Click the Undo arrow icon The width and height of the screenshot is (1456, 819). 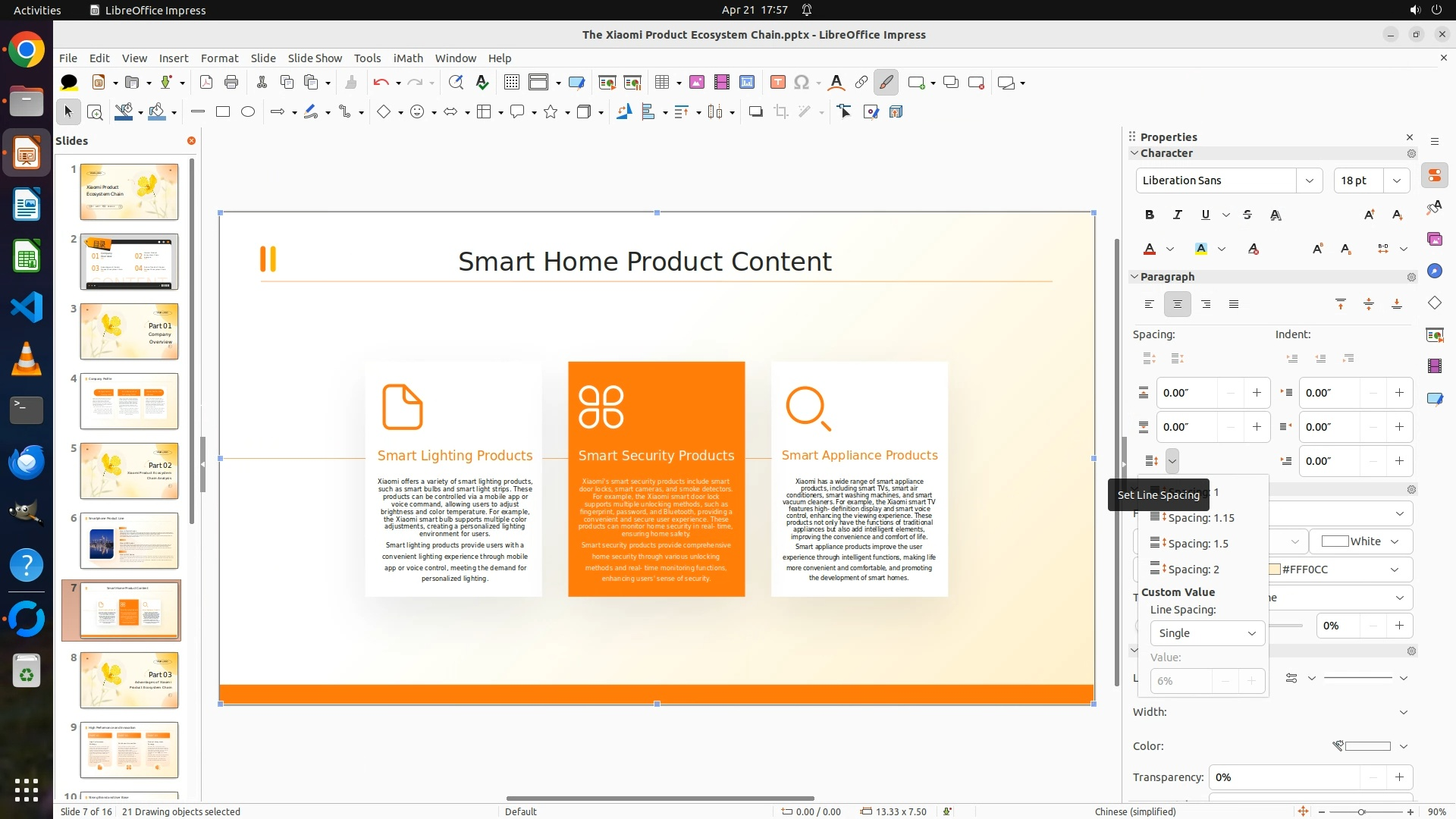click(381, 83)
